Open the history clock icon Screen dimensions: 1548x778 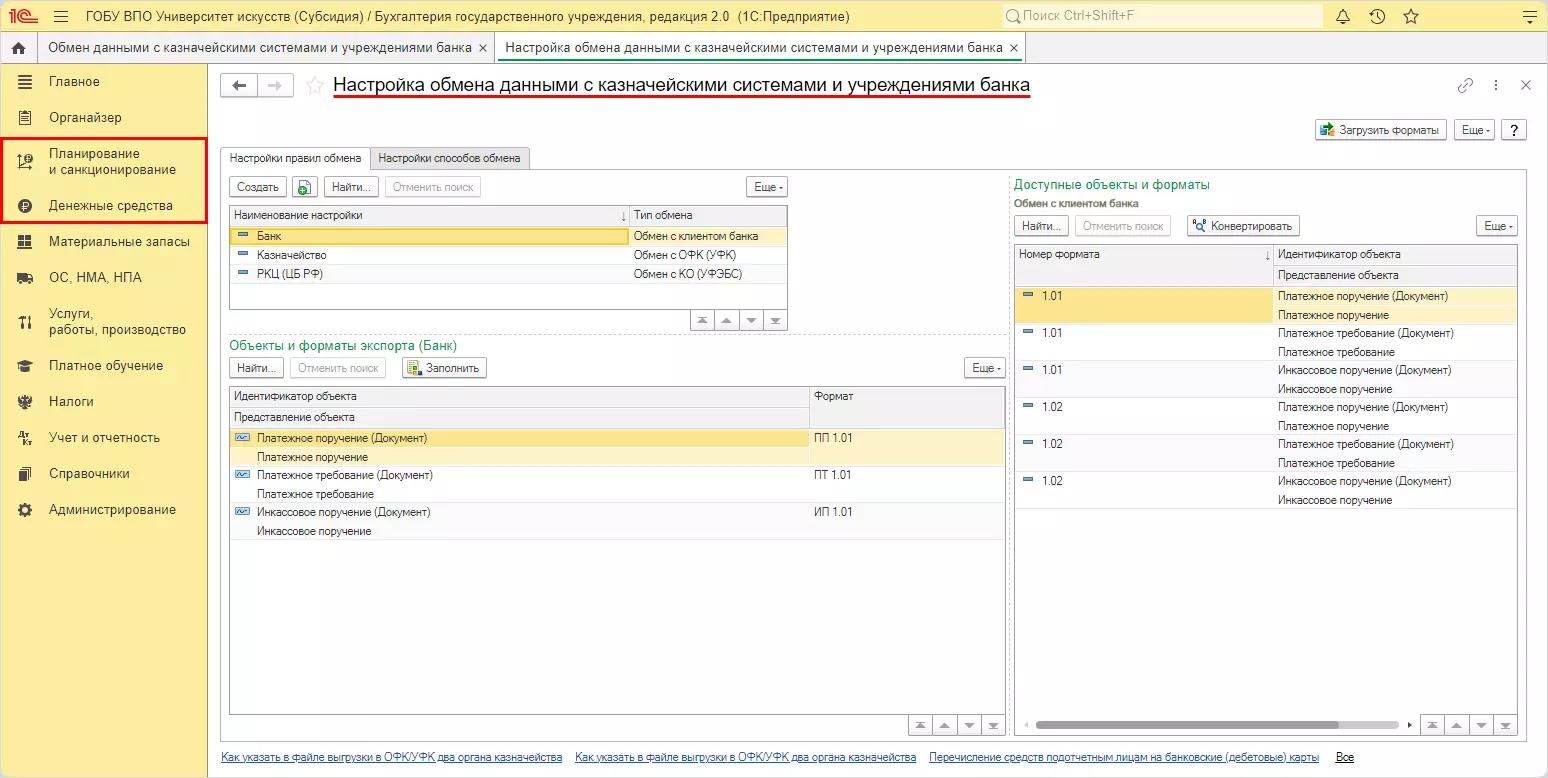(1377, 17)
